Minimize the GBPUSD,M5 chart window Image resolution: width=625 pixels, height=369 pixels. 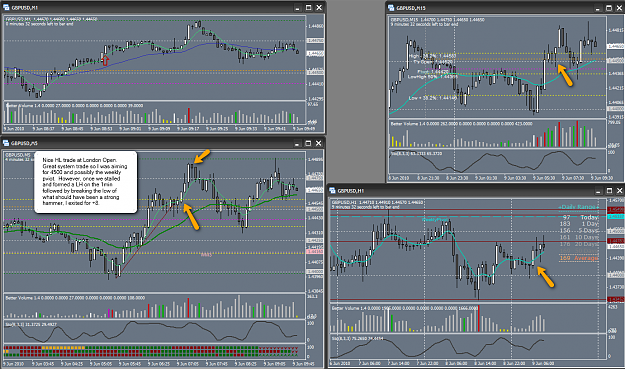pos(297,143)
